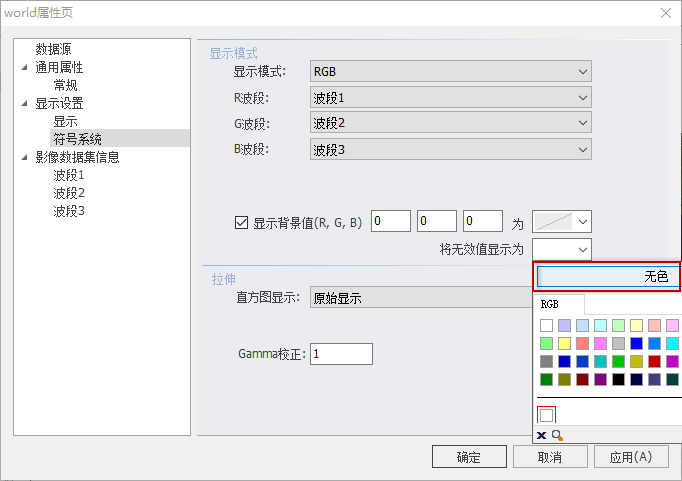Click the Gamma校正 input field
This screenshot has height=481, width=682.
(341, 354)
